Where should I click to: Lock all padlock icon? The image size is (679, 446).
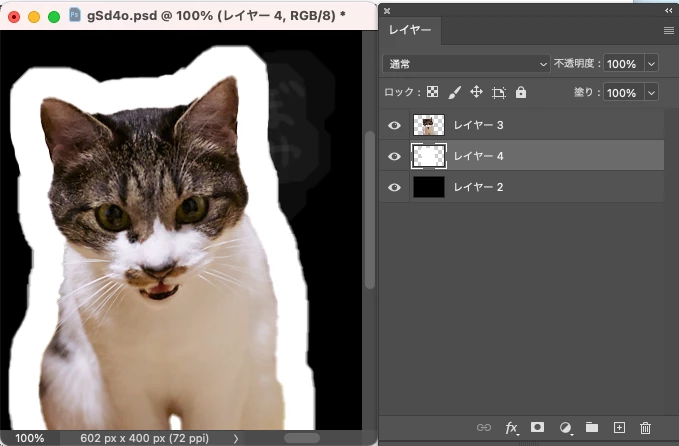(521, 92)
